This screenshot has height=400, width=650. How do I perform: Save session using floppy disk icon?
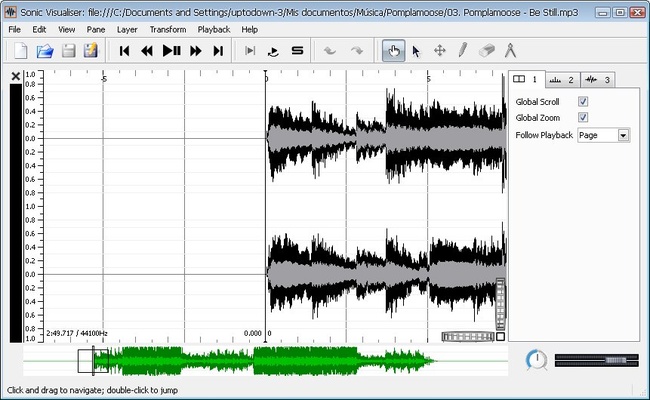click(x=68, y=51)
